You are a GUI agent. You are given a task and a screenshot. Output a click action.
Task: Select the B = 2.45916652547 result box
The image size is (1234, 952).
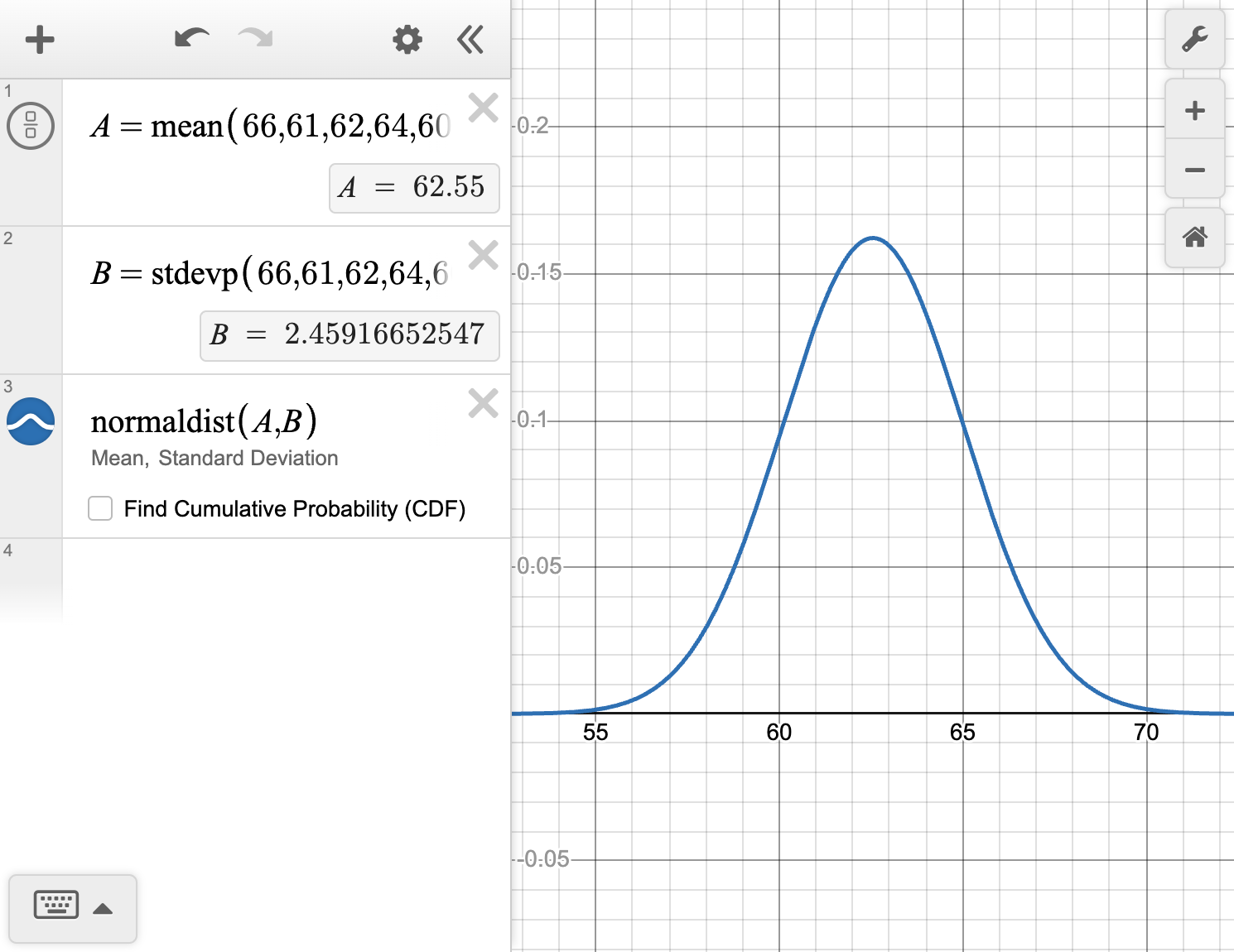[349, 335]
